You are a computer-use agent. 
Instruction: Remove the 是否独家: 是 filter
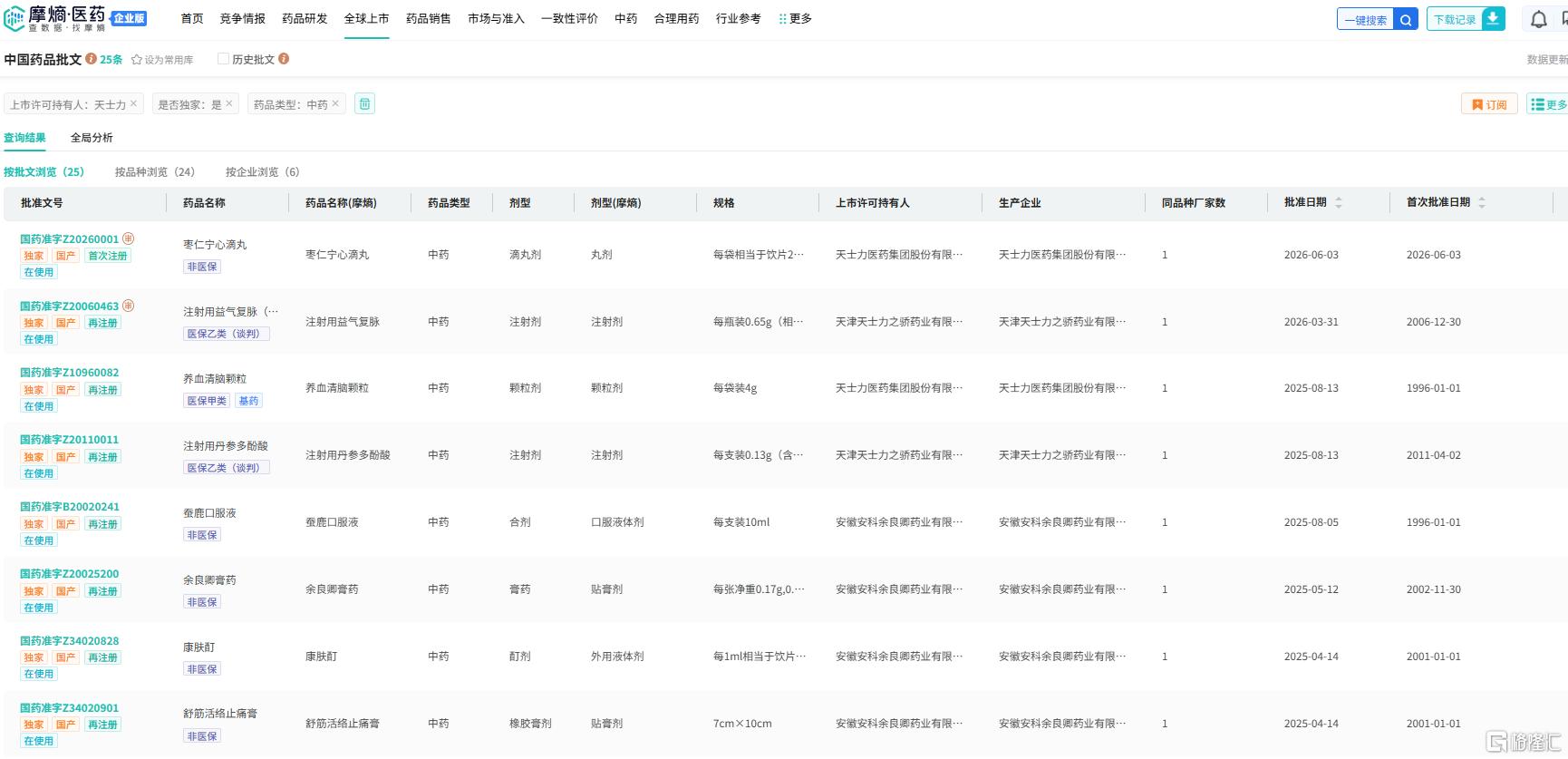click(228, 103)
